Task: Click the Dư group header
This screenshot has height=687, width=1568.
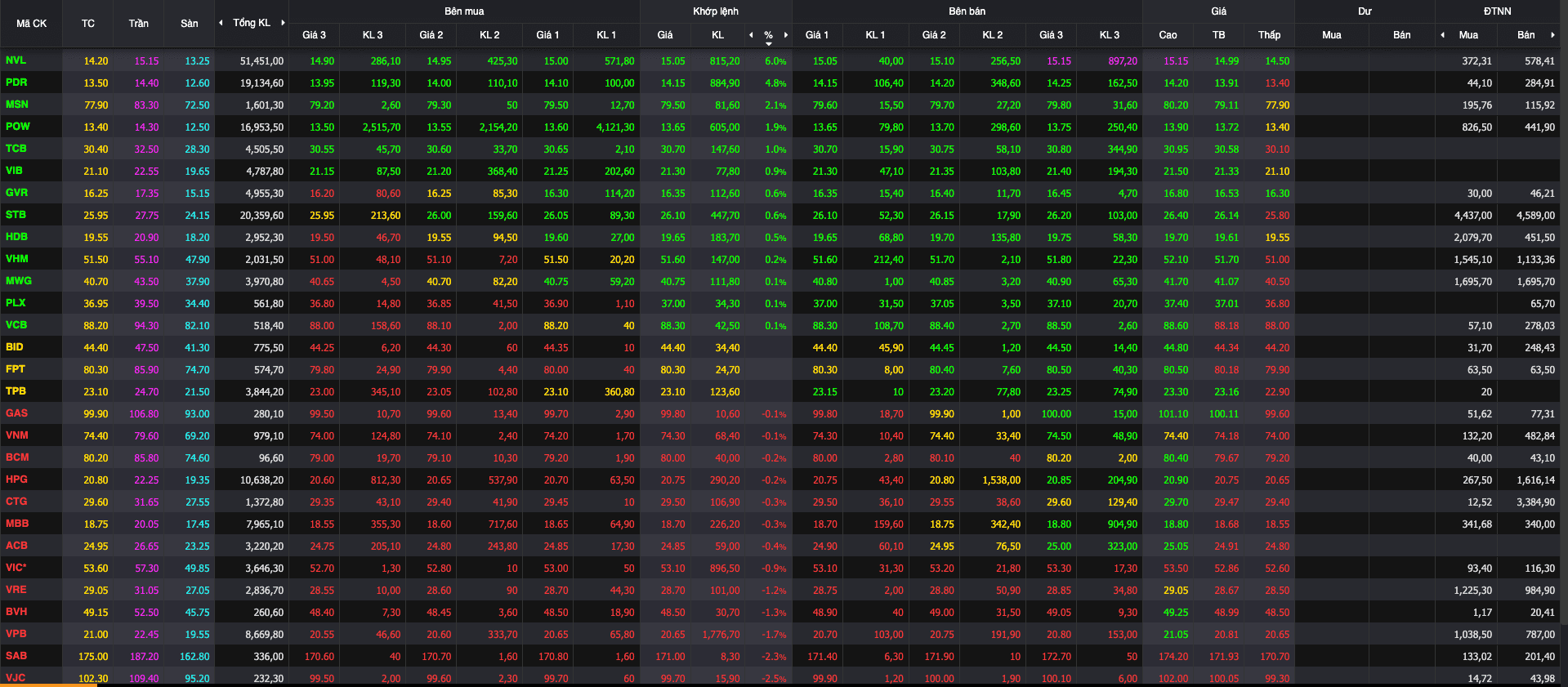Action: 1365,11
